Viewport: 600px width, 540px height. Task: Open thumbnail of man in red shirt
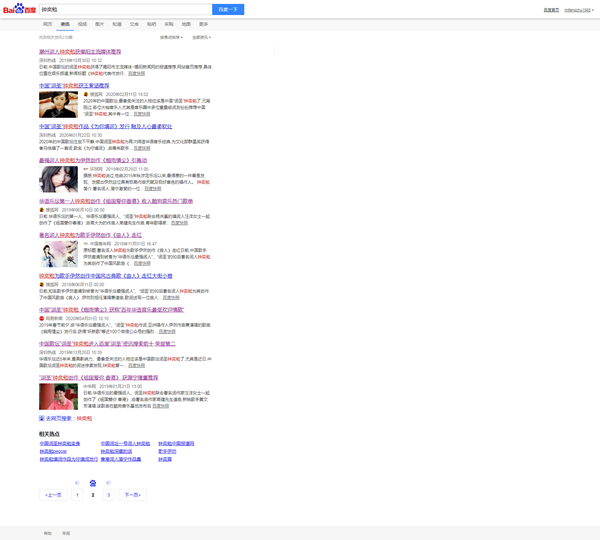58,396
